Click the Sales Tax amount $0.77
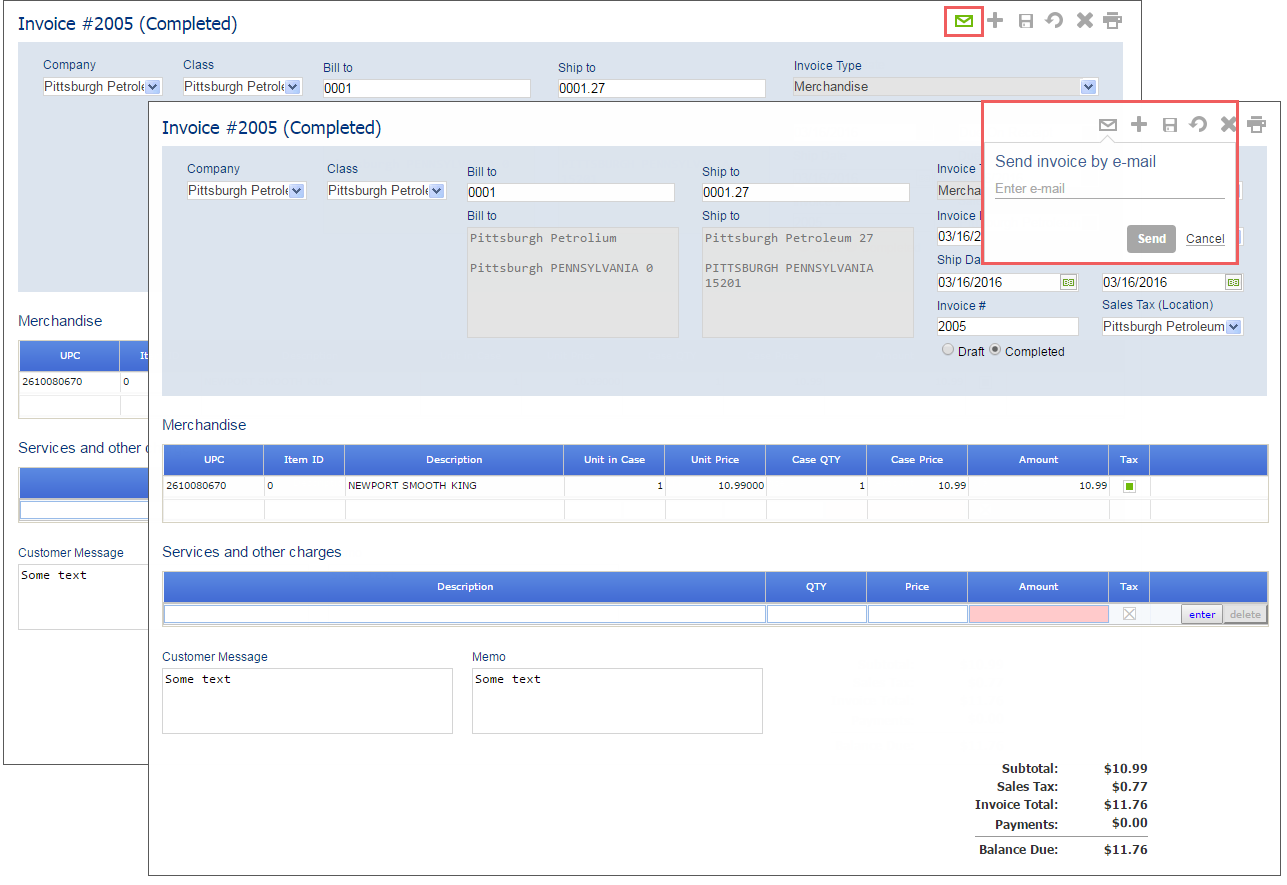The image size is (1287, 885). pyautogui.click(x=1129, y=787)
